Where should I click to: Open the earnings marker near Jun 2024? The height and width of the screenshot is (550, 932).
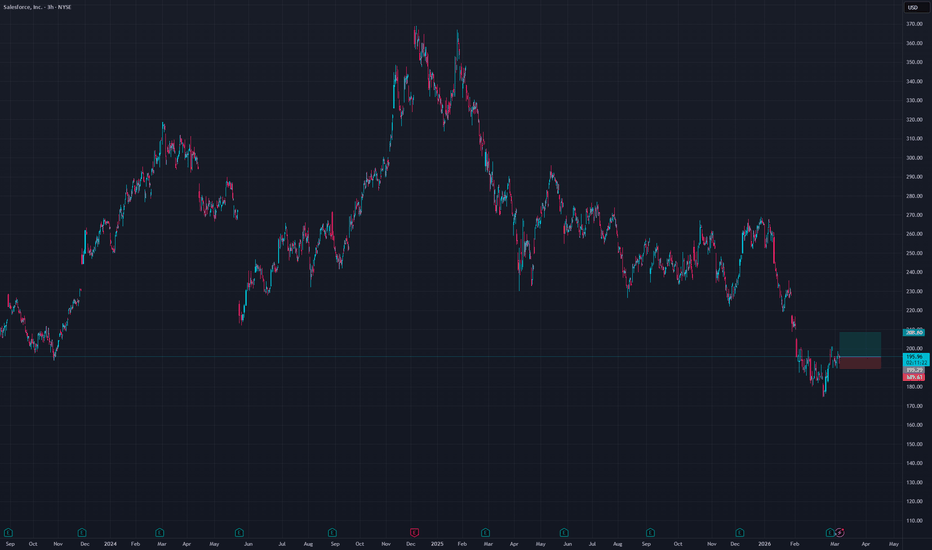239,532
